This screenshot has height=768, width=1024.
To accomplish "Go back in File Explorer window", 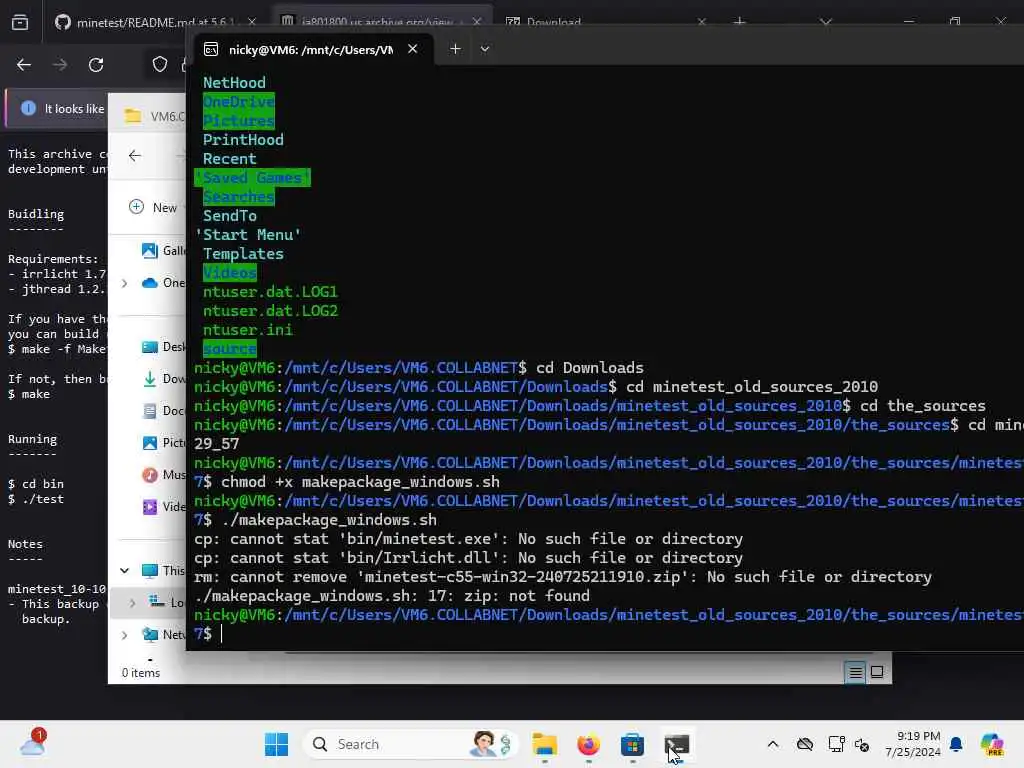I will 135,155.
